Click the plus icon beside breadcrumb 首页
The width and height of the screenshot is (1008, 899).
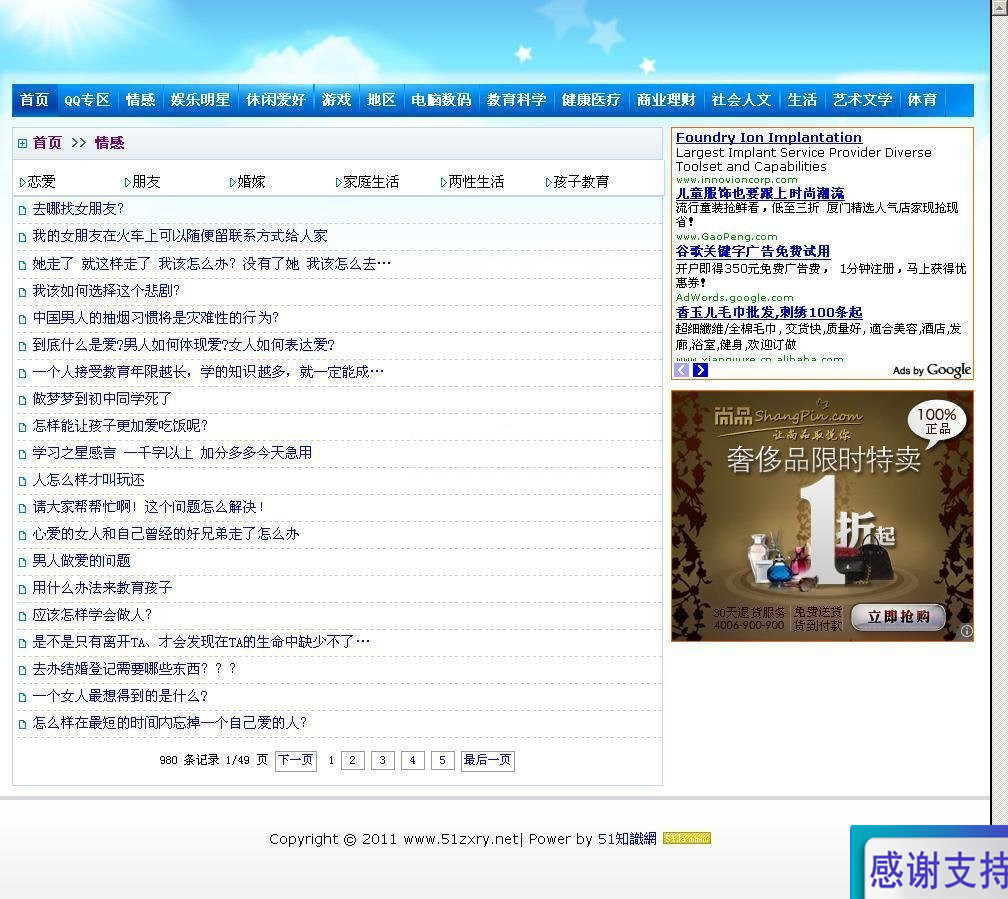pyautogui.click(x=22, y=143)
